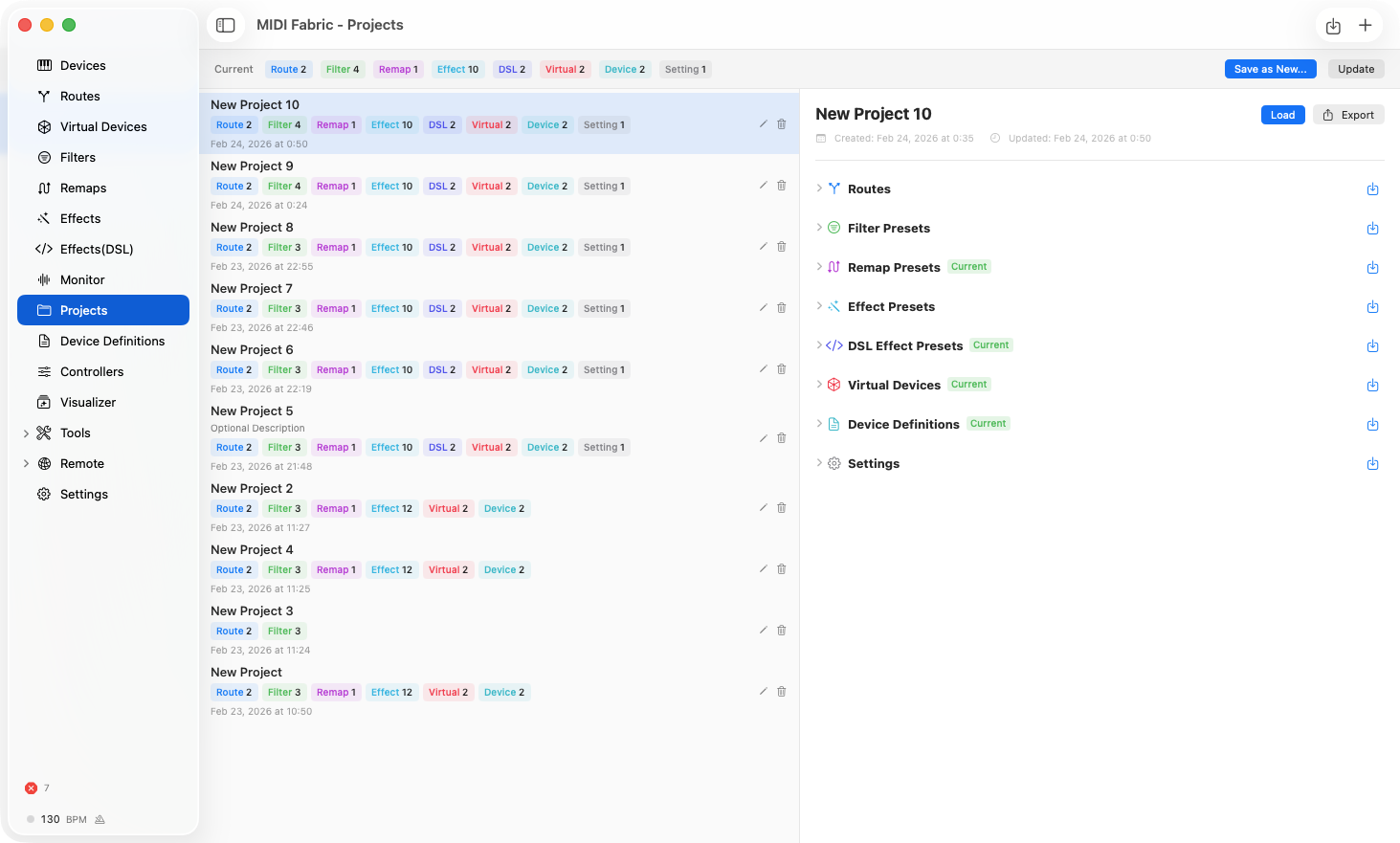
Task: Expand the Remote sidebar group
Action: (x=26, y=464)
